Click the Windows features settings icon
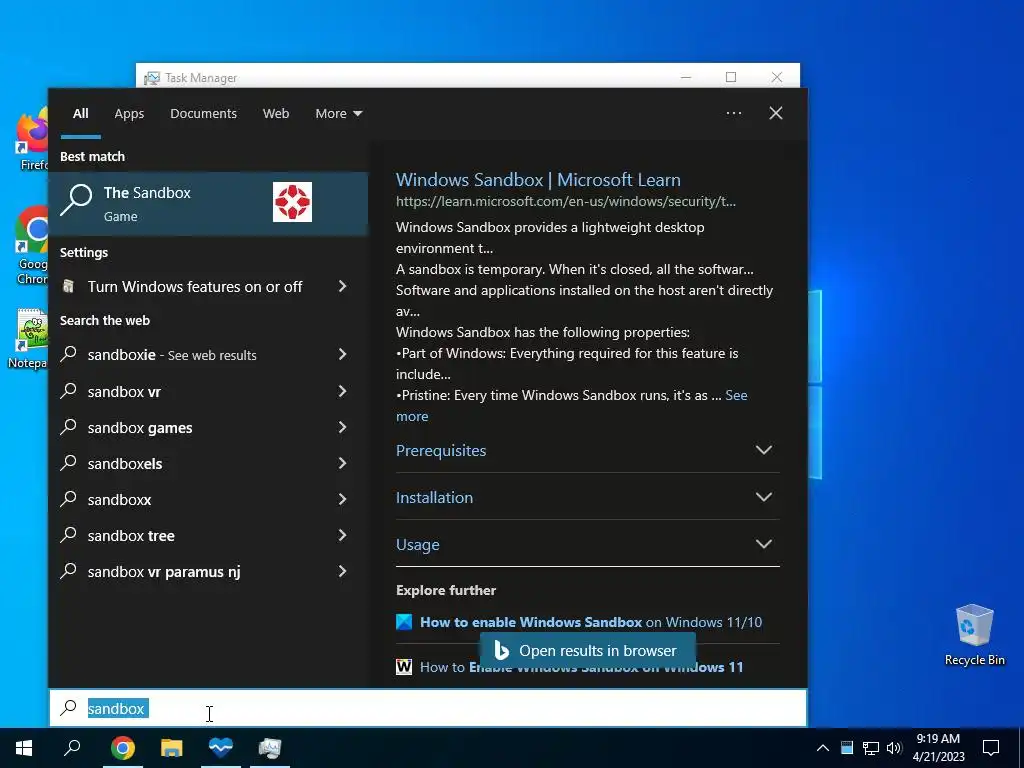This screenshot has height=768, width=1024. click(x=68, y=286)
